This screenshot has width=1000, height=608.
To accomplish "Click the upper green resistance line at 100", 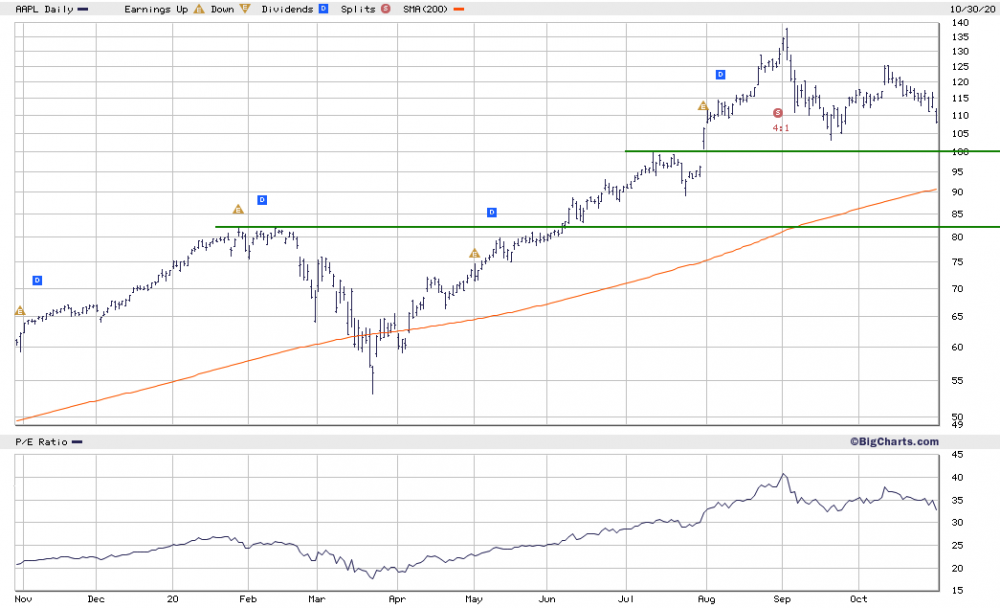I will [800, 151].
